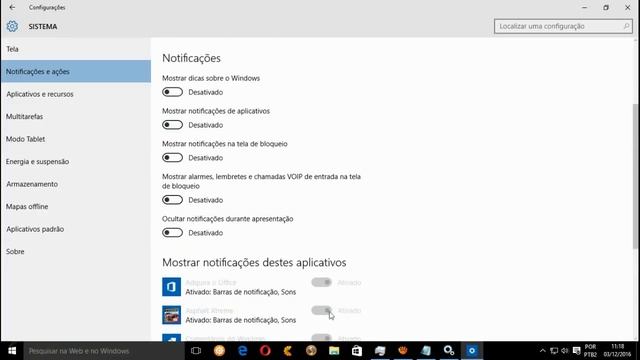Open Action Center notification icon
The height and width of the screenshot is (360, 640).
[x=576, y=351]
